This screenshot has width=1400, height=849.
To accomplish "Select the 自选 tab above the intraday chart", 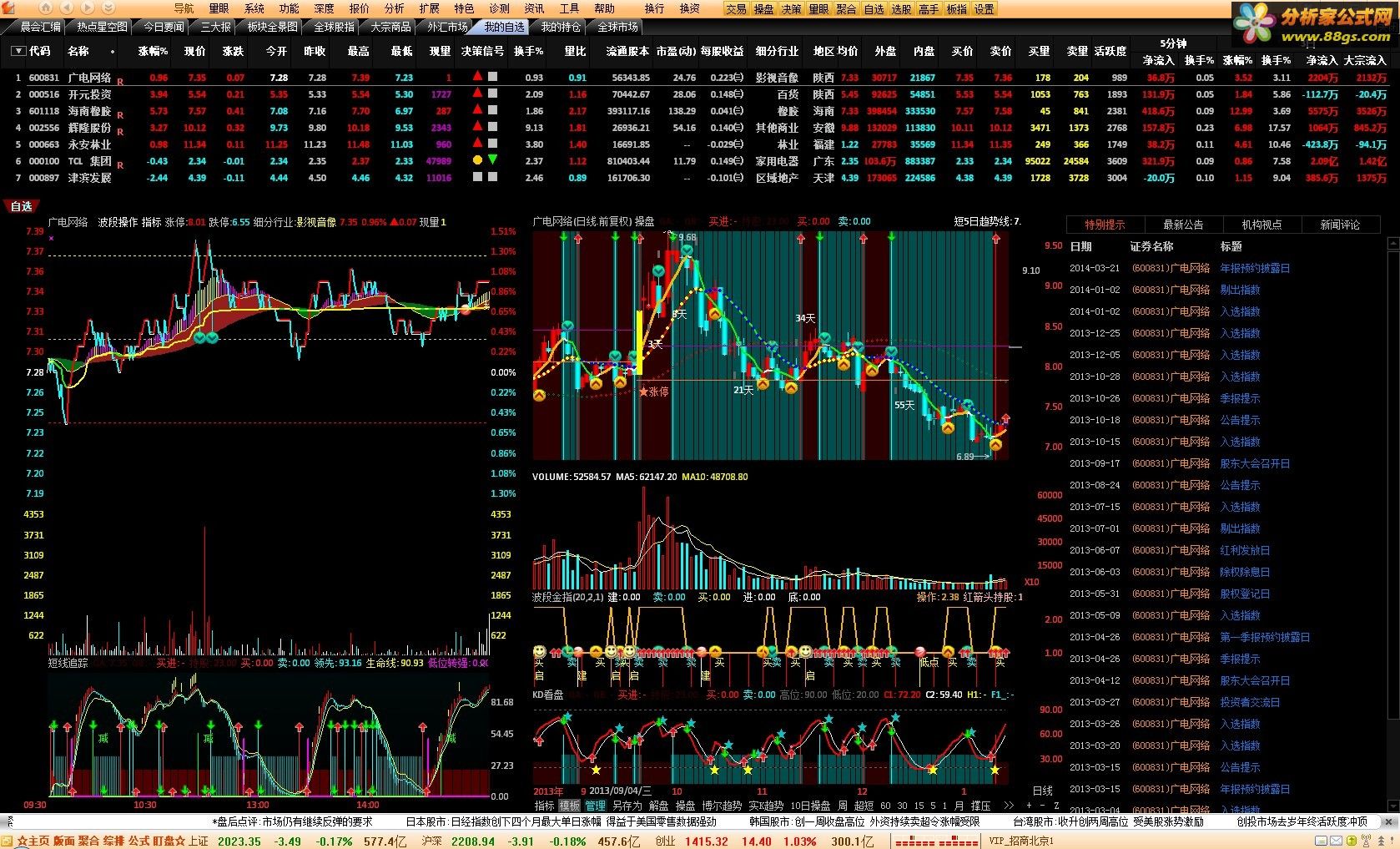I will [x=22, y=206].
